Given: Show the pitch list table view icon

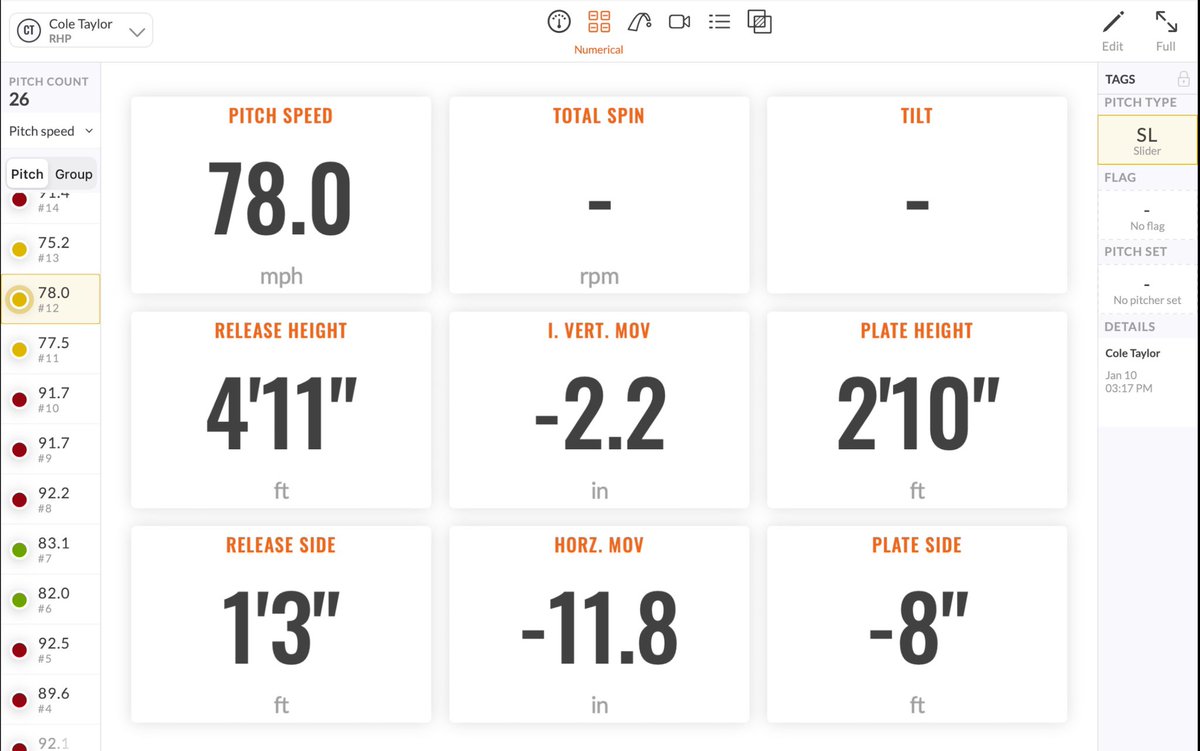Looking at the screenshot, I should click(x=719, y=21).
